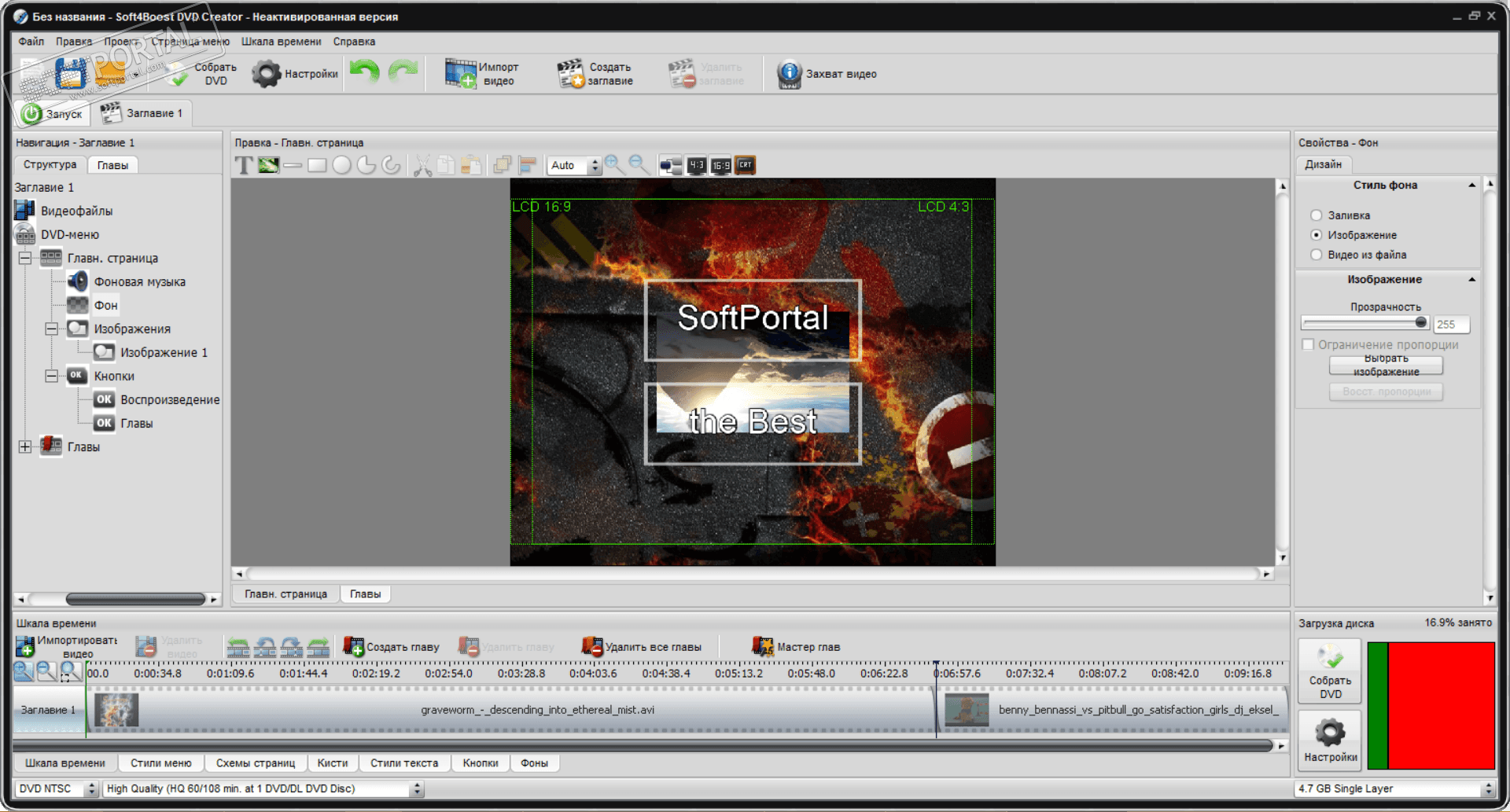Switch to the Стили меню tab
Viewport: 1510px width, 812px height.
click(161, 762)
